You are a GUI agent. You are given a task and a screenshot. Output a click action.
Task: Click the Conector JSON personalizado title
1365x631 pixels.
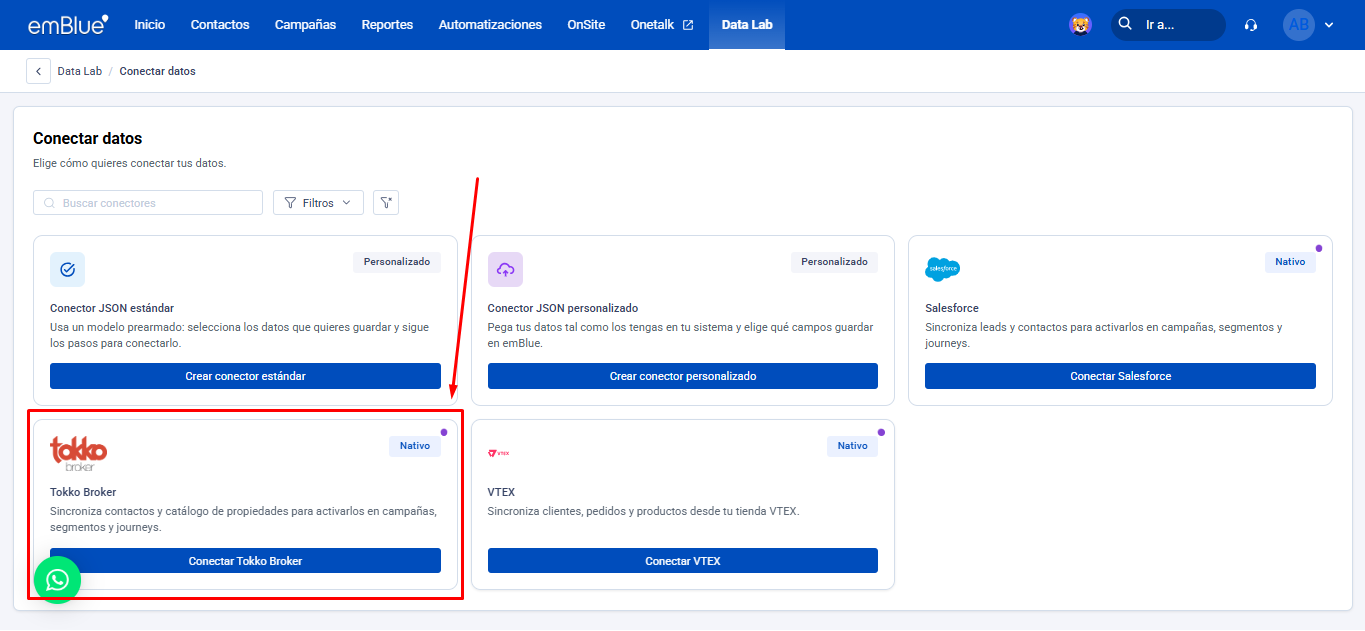pyautogui.click(x=563, y=308)
